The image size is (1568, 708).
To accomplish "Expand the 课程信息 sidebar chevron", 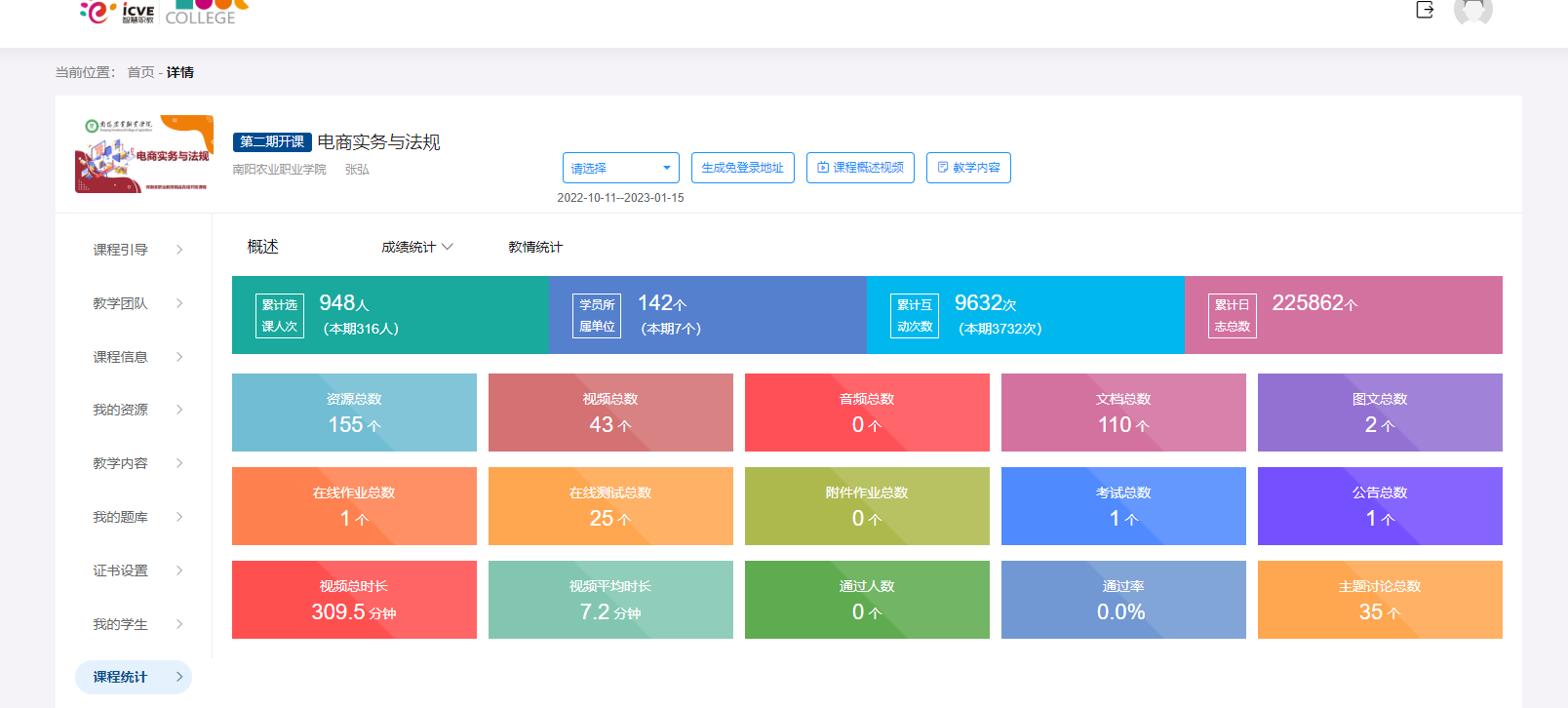I will tap(179, 357).
